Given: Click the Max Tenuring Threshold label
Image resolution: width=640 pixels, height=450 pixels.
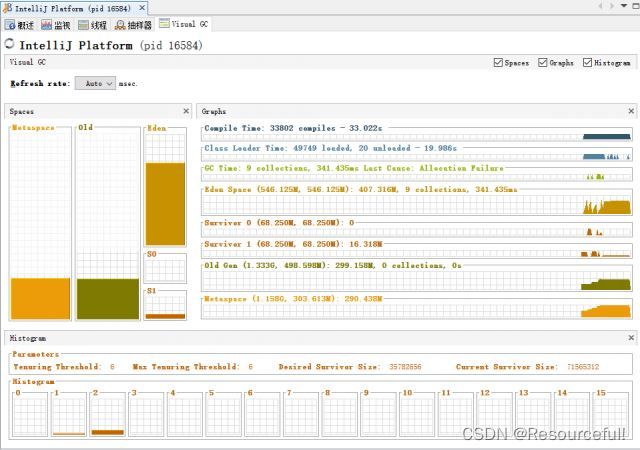Looking at the screenshot, I should click(x=186, y=367).
